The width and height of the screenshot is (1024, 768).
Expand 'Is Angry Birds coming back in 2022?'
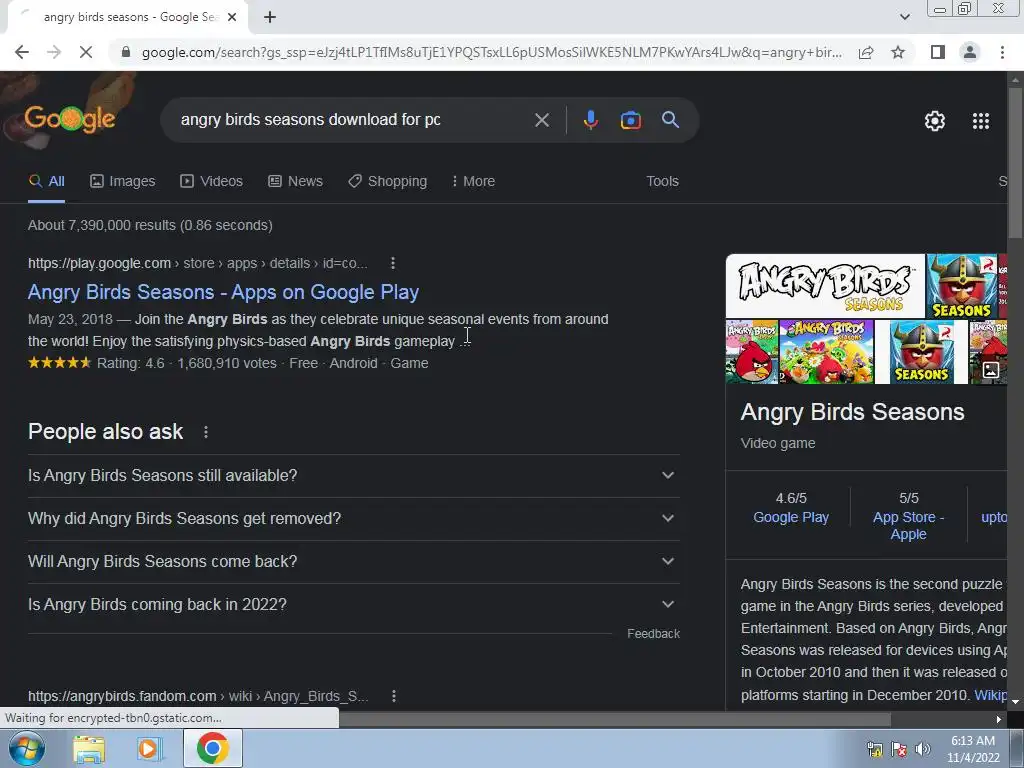(x=354, y=605)
